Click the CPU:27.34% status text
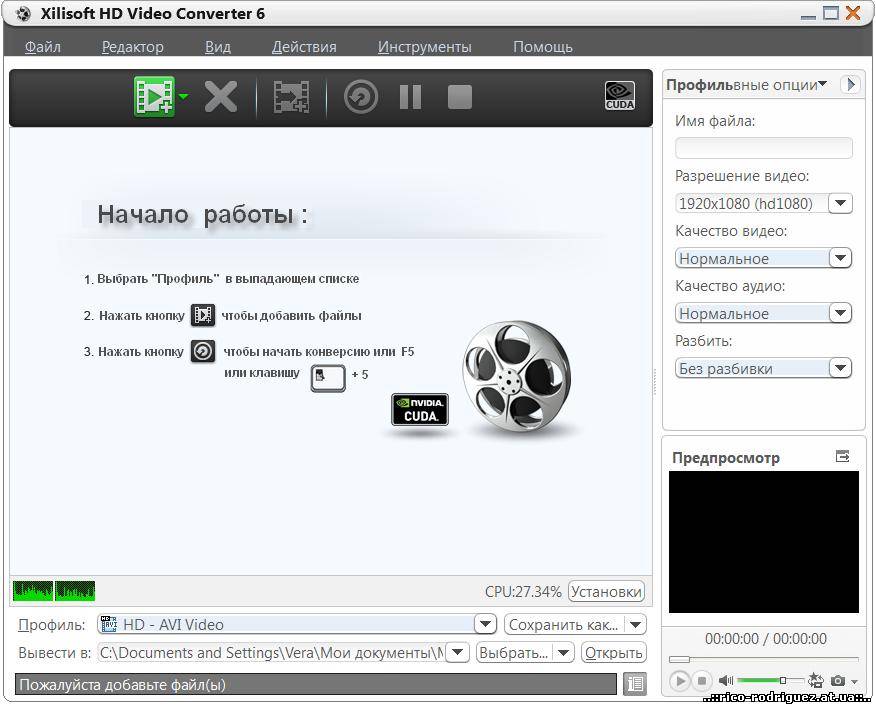 523,591
